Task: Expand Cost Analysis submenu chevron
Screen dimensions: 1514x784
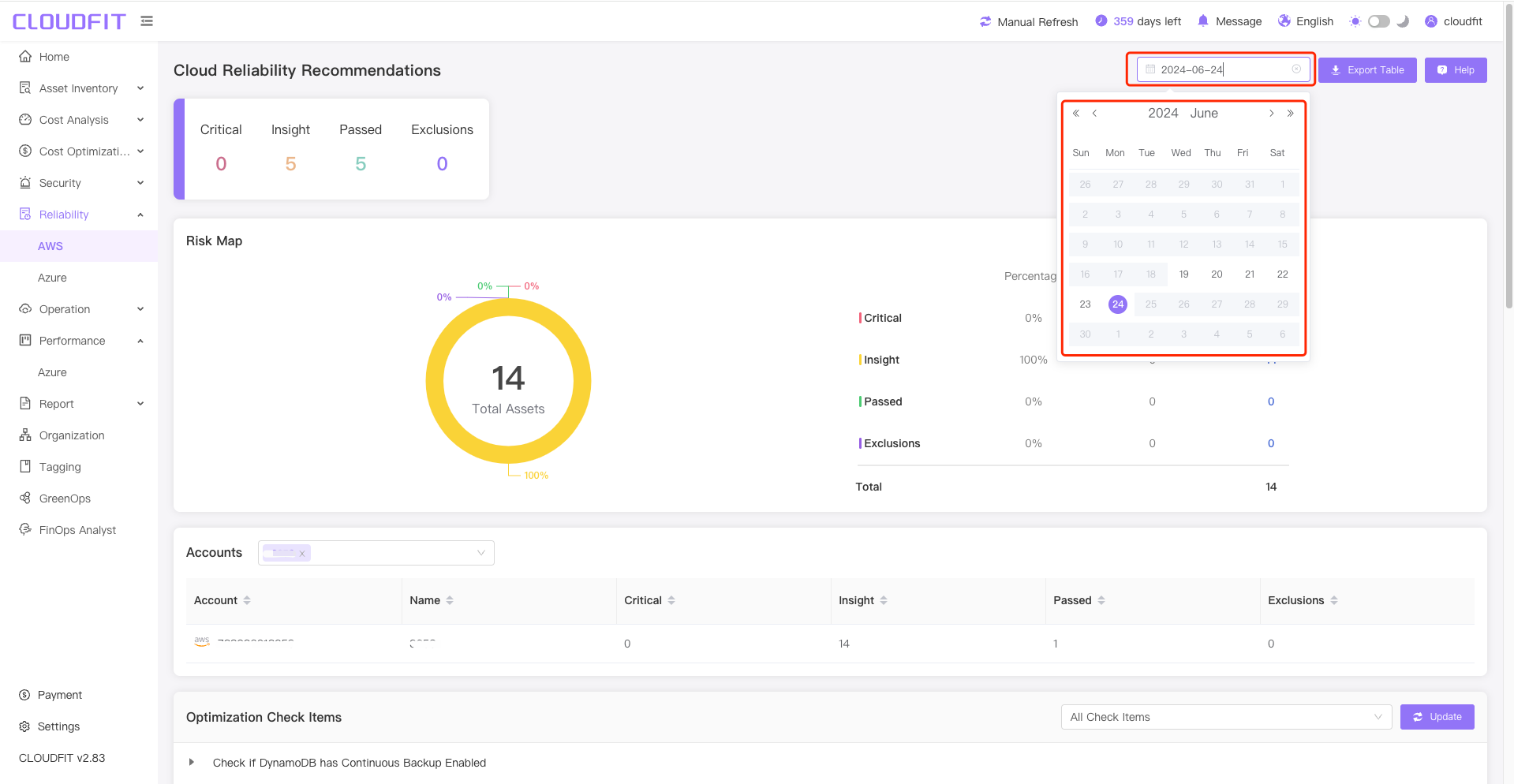Action: coord(140,120)
